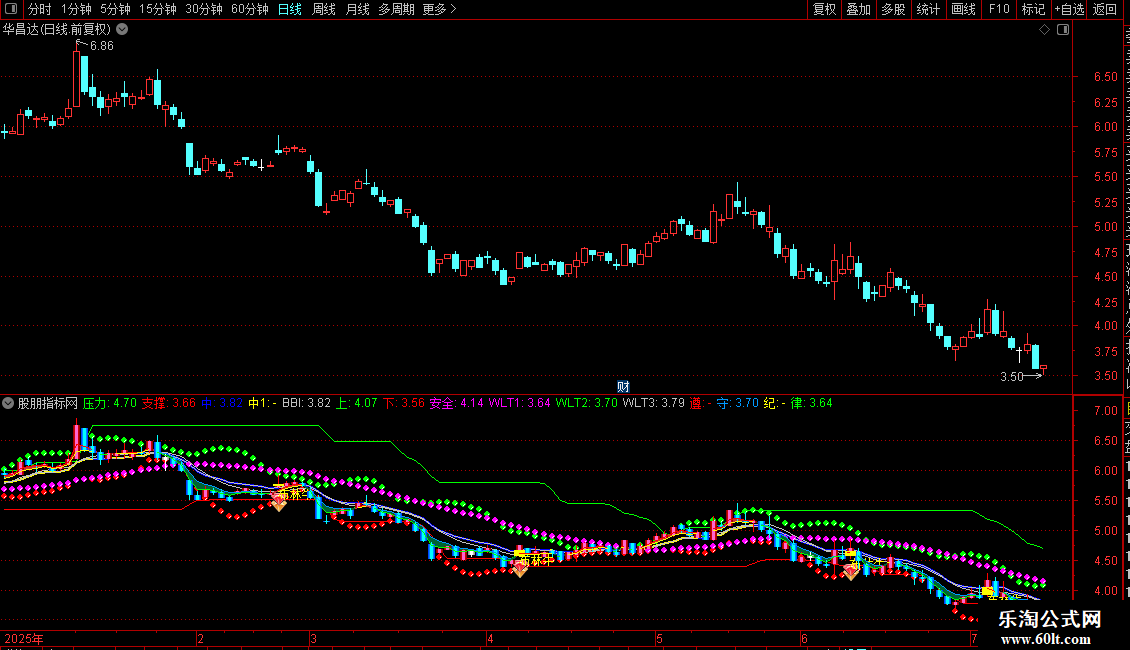This screenshot has width=1130, height=650.
Task: Click the WLT2: 3.70 indicator value
Action: 587,404
